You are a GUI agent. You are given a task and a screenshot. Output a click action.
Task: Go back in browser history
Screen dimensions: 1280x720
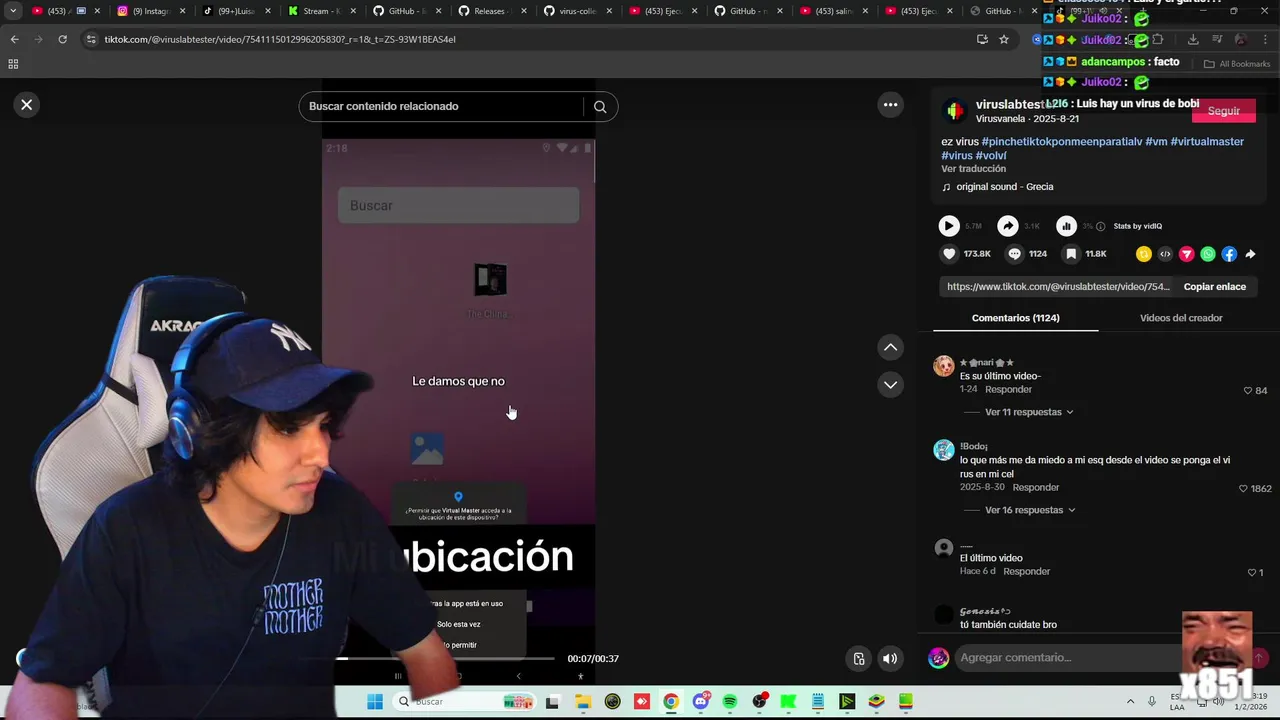click(14, 39)
